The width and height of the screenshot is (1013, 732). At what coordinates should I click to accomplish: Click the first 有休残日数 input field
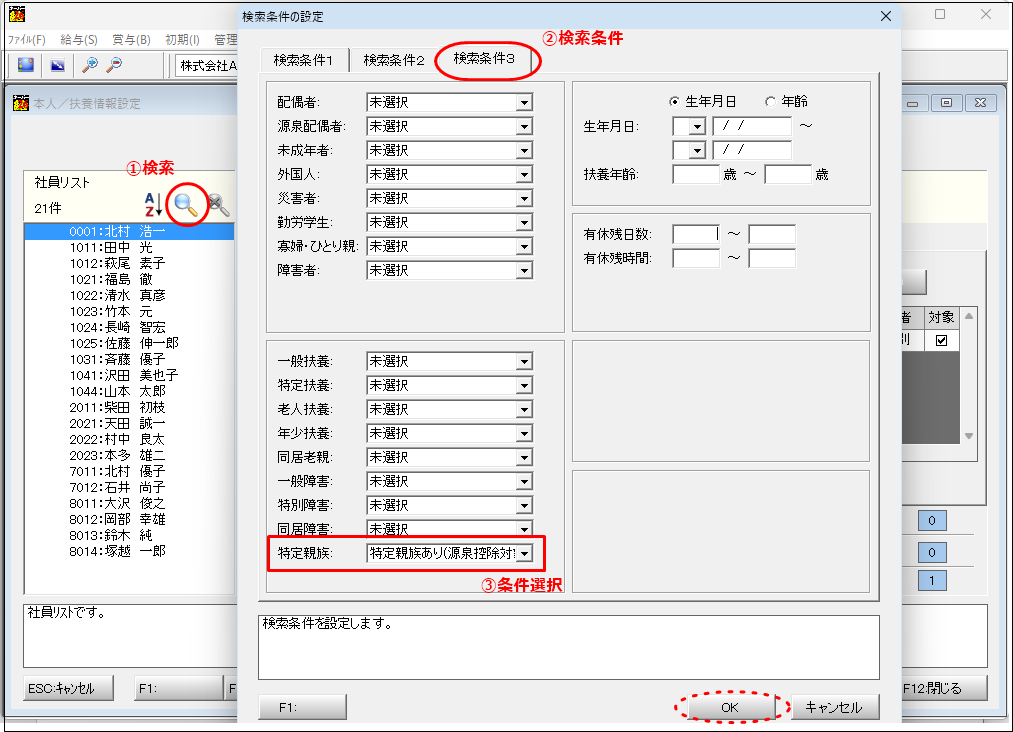pos(695,234)
